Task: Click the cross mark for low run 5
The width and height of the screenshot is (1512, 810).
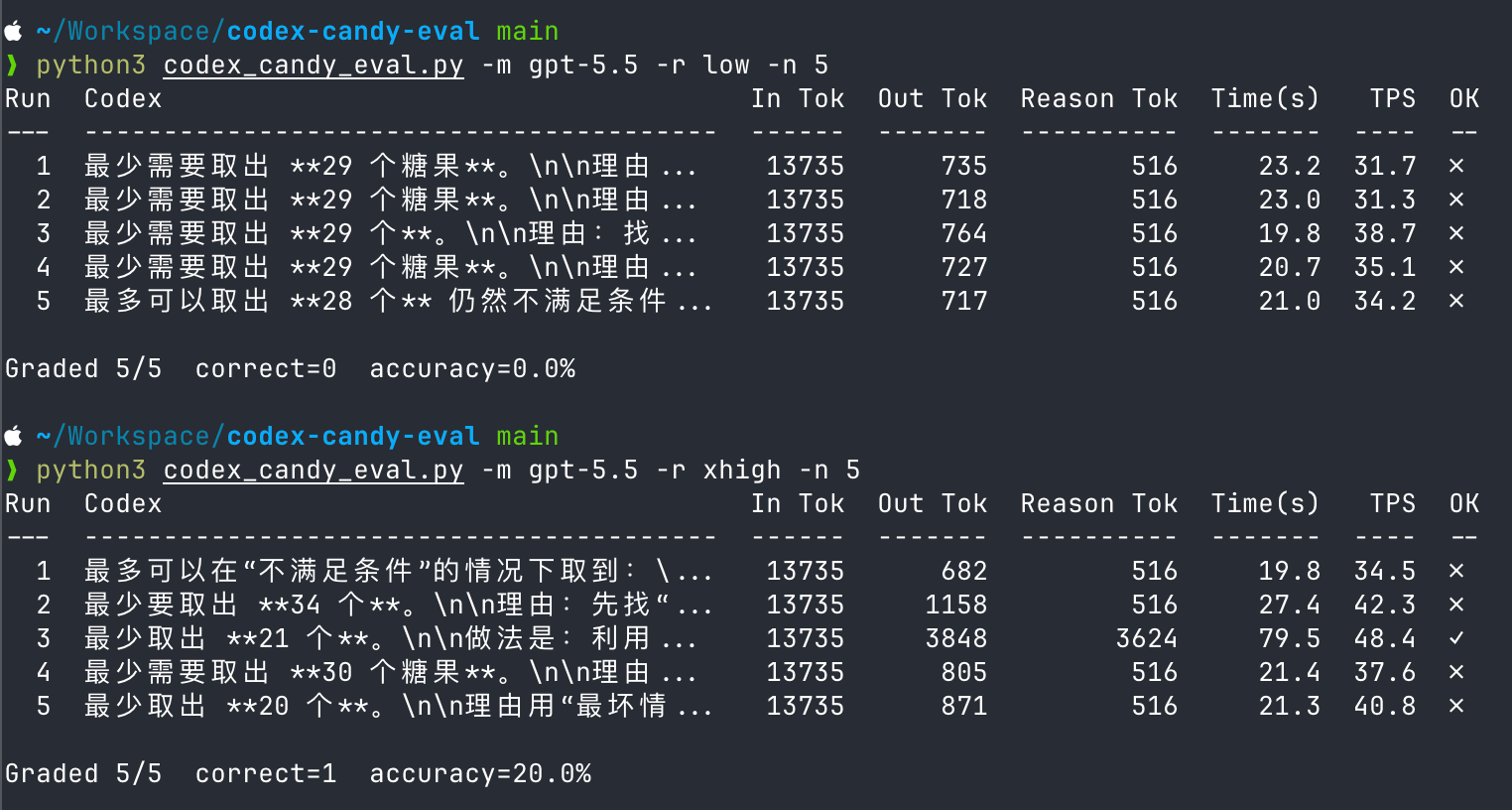Action: tap(1456, 301)
